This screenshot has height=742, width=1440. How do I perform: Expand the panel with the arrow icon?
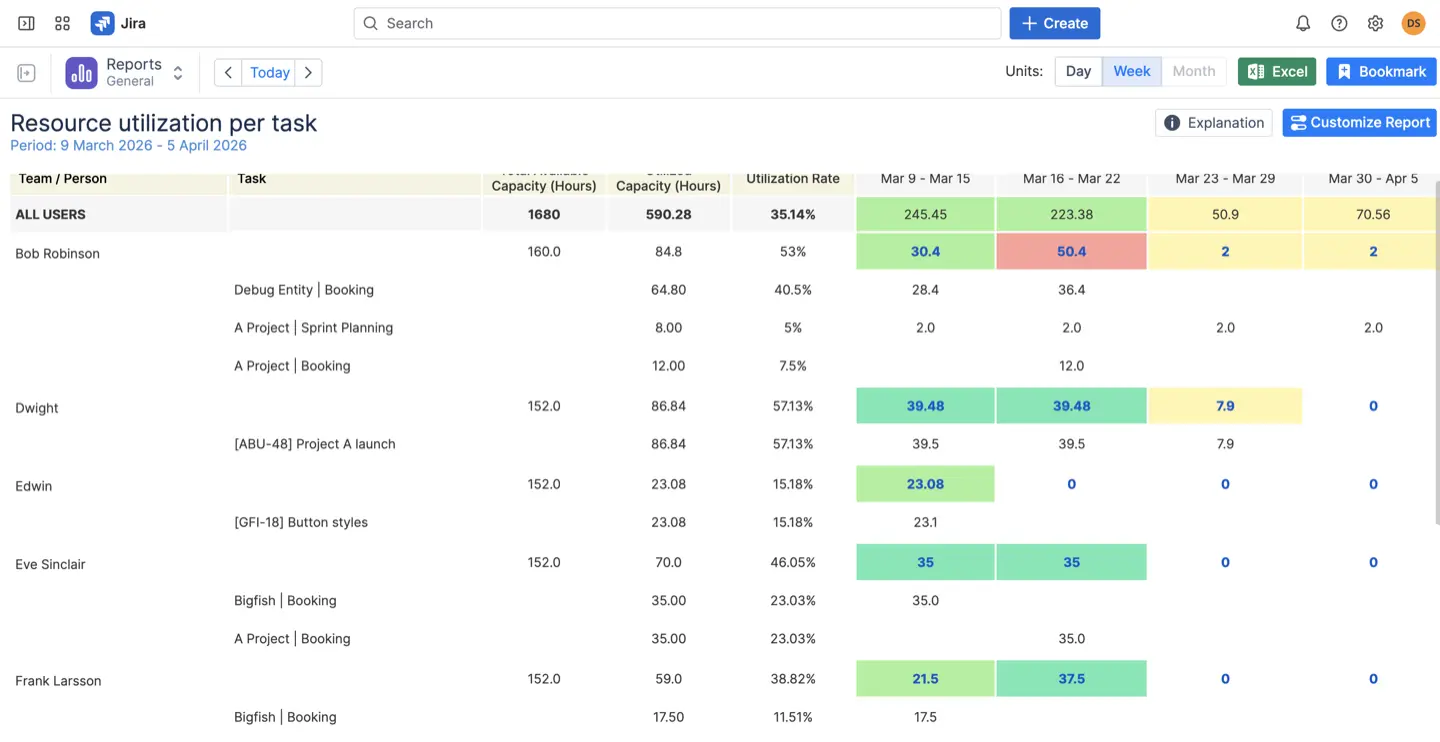[25, 72]
